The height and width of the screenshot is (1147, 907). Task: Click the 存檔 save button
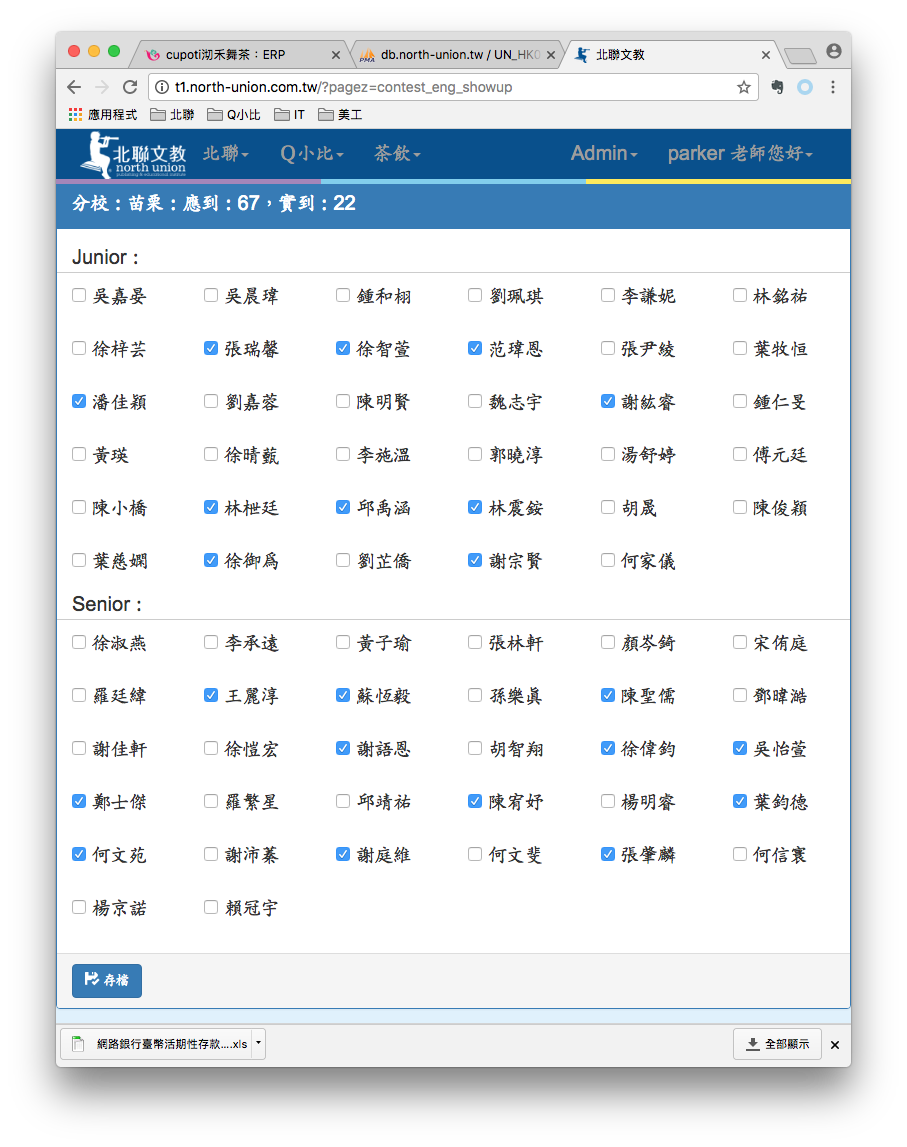click(x=107, y=981)
